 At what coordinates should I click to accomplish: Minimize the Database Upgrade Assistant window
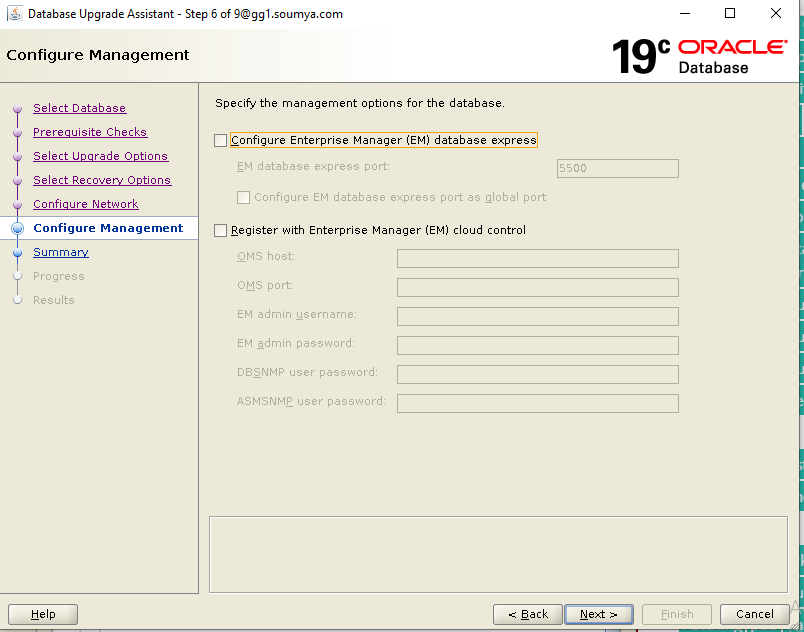click(x=685, y=13)
